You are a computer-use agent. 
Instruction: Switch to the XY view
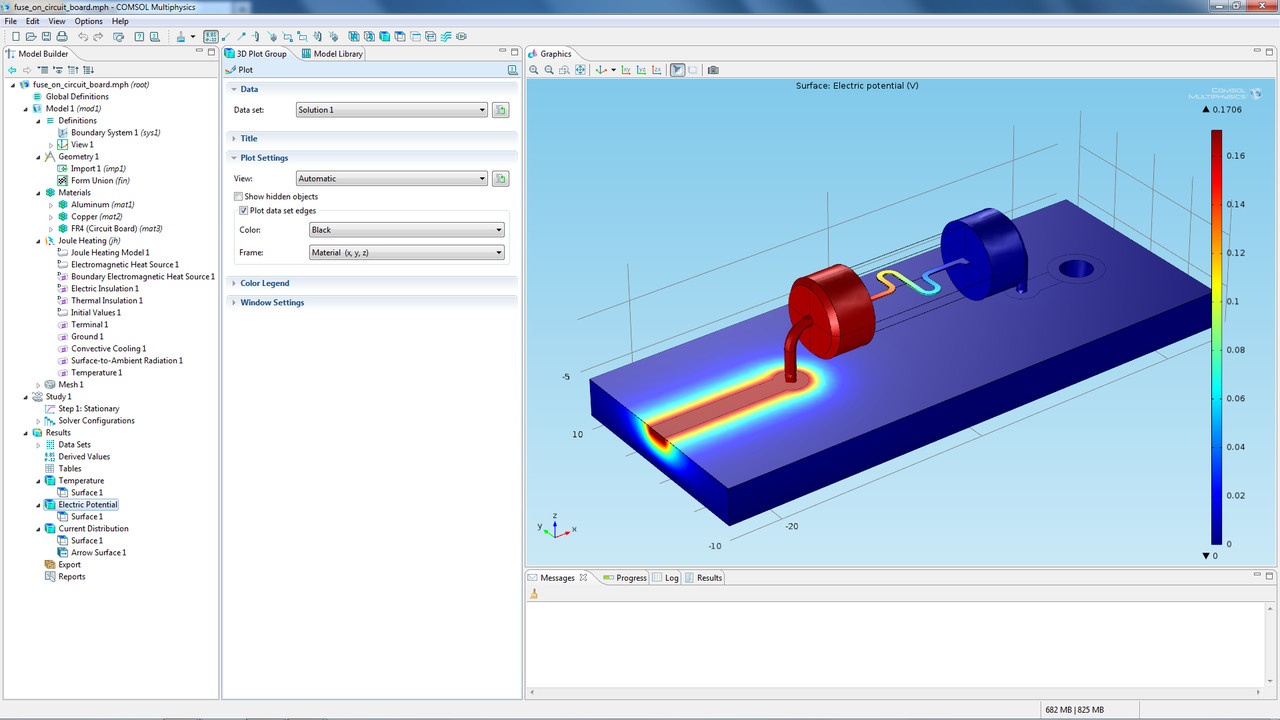tap(626, 70)
